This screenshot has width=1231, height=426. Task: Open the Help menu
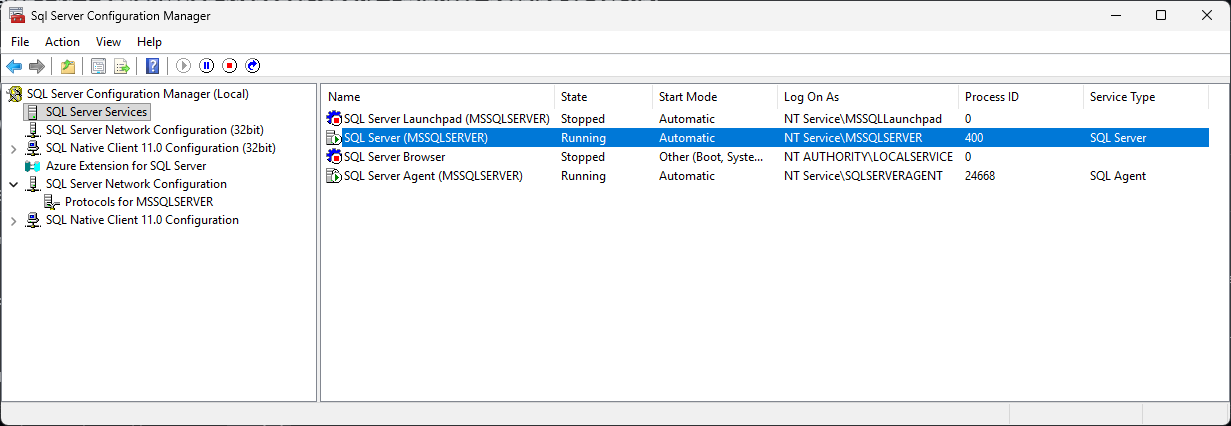pos(149,42)
